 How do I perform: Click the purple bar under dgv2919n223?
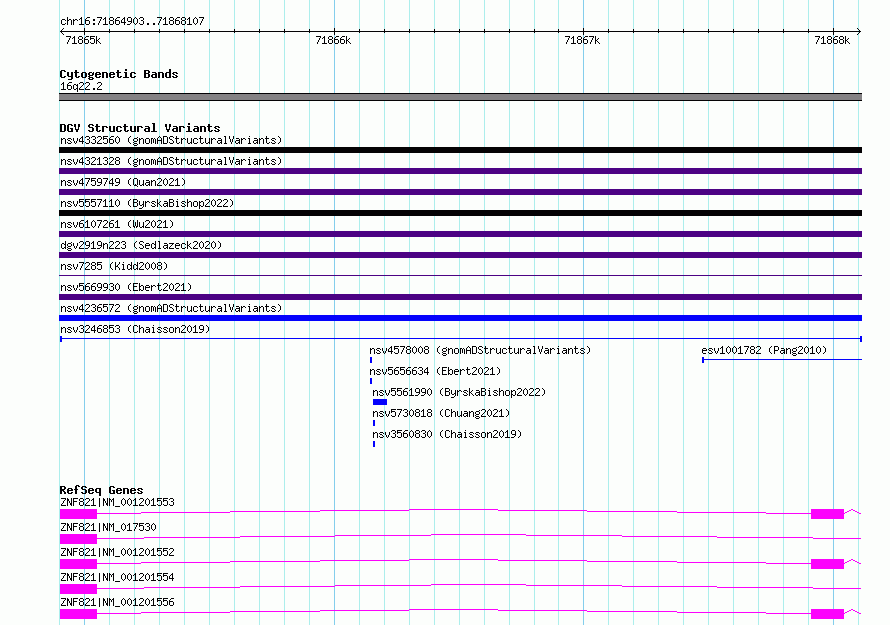click(460, 255)
